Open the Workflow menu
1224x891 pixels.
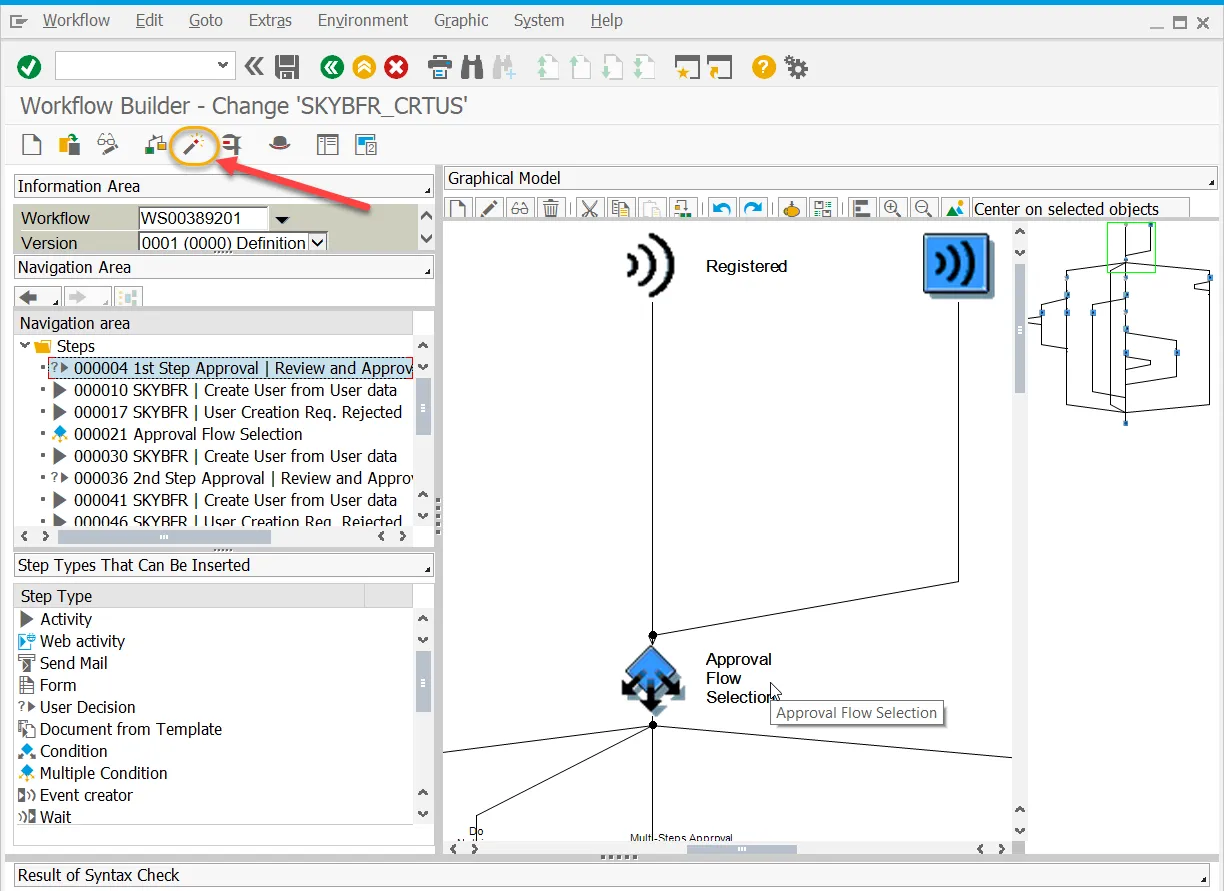click(x=77, y=20)
